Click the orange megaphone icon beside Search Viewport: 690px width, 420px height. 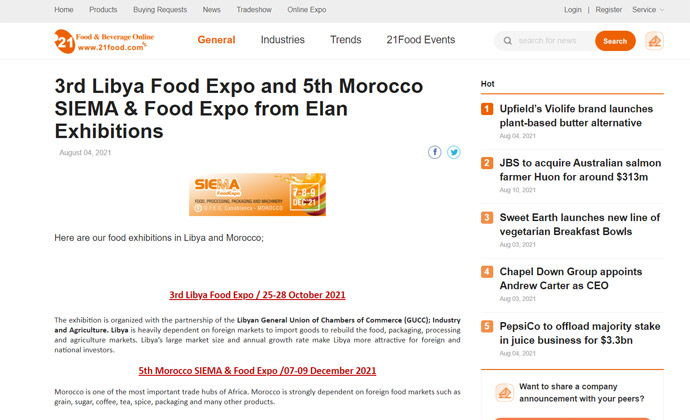(x=654, y=41)
